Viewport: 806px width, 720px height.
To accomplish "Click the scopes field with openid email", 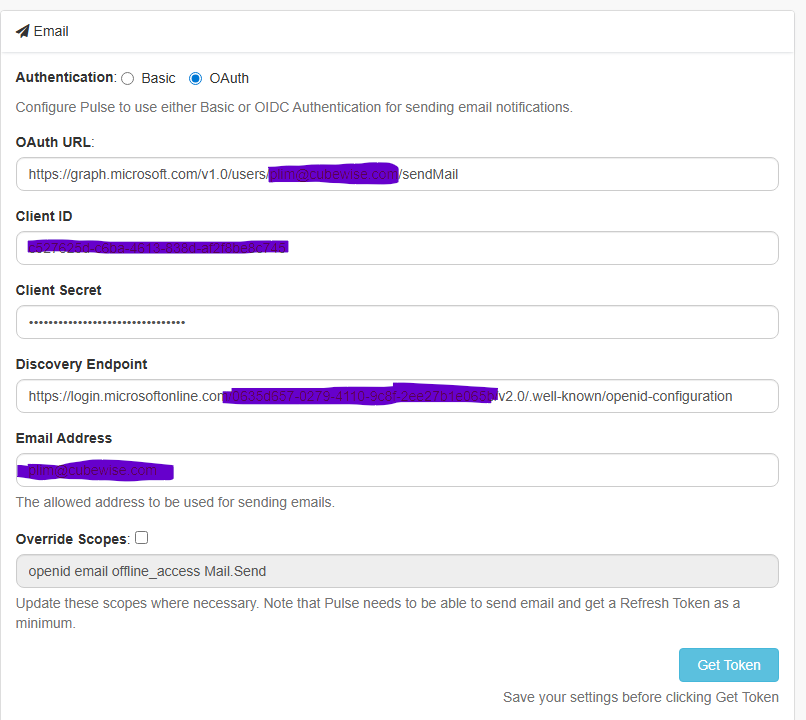I will coord(397,571).
